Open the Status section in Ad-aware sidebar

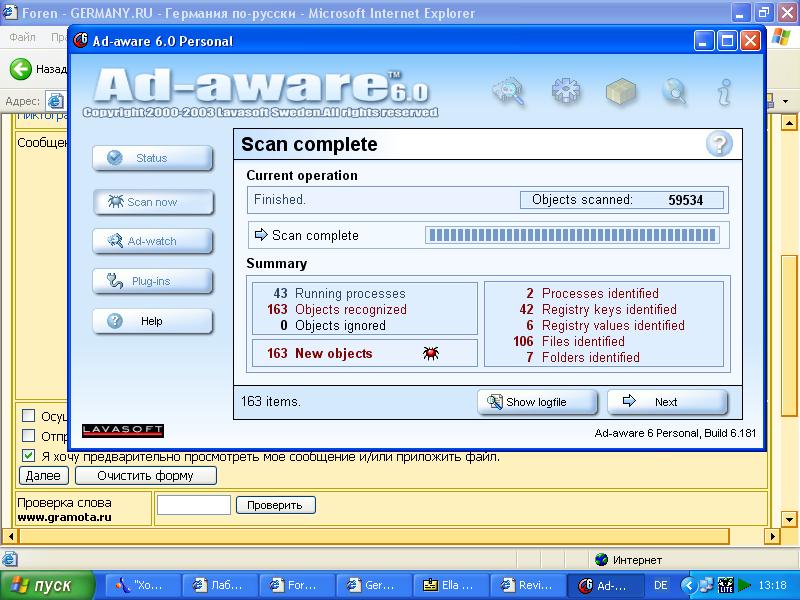(152, 158)
